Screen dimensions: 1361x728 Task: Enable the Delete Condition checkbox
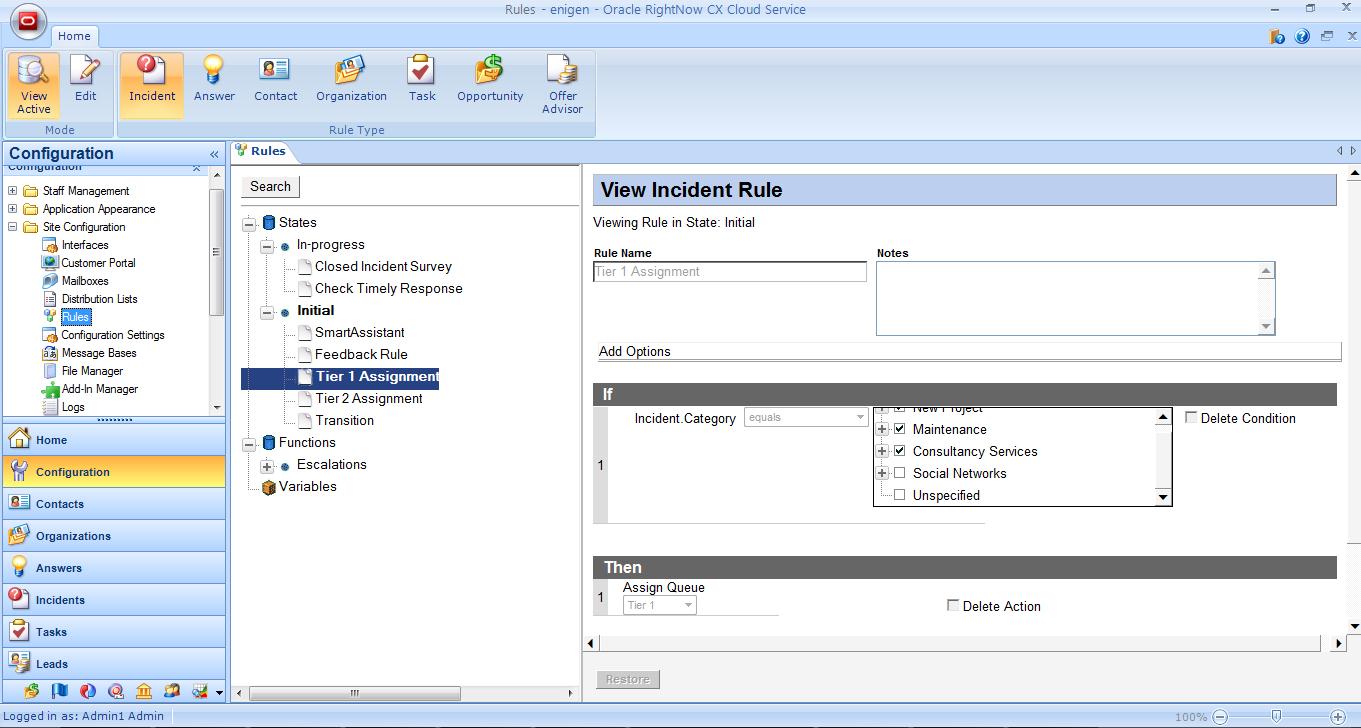pos(1191,418)
